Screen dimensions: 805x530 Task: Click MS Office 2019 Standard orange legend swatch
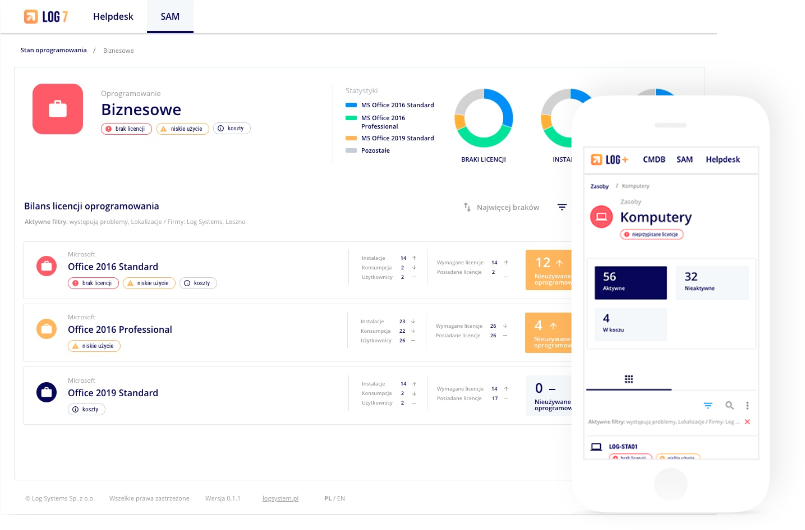(351, 138)
